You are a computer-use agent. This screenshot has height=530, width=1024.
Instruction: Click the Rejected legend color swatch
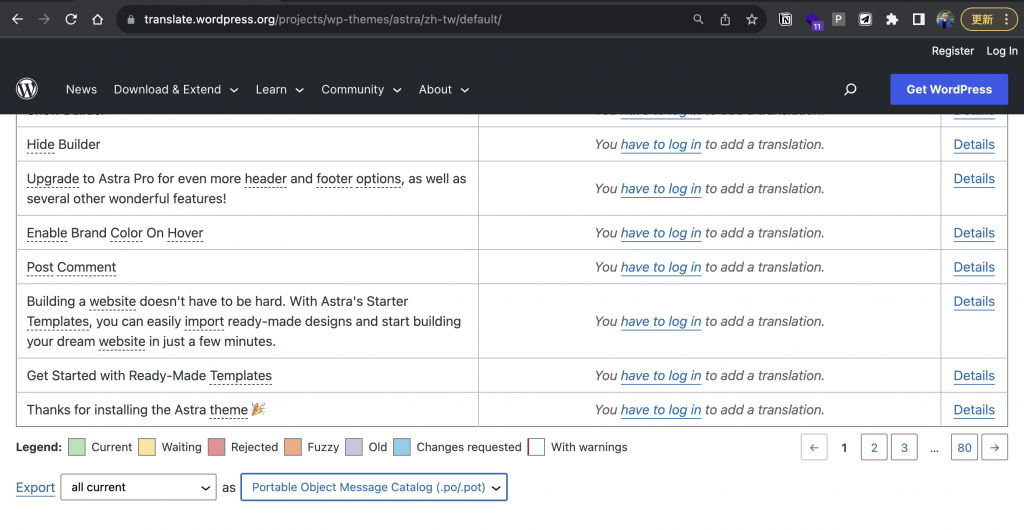pyautogui.click(x=216, y=447)
